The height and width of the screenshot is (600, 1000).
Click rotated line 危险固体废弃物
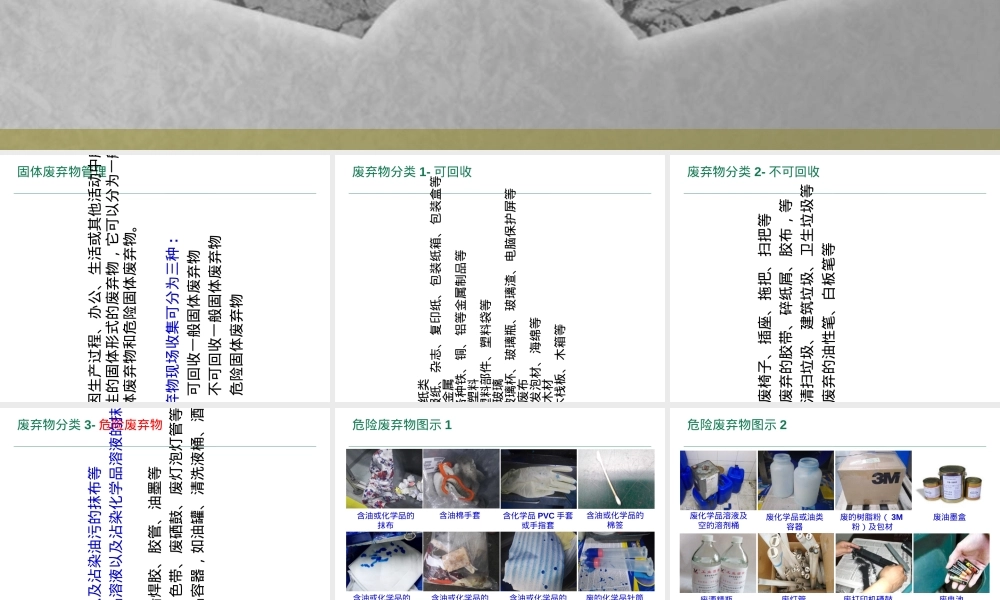tap(237, 345)
